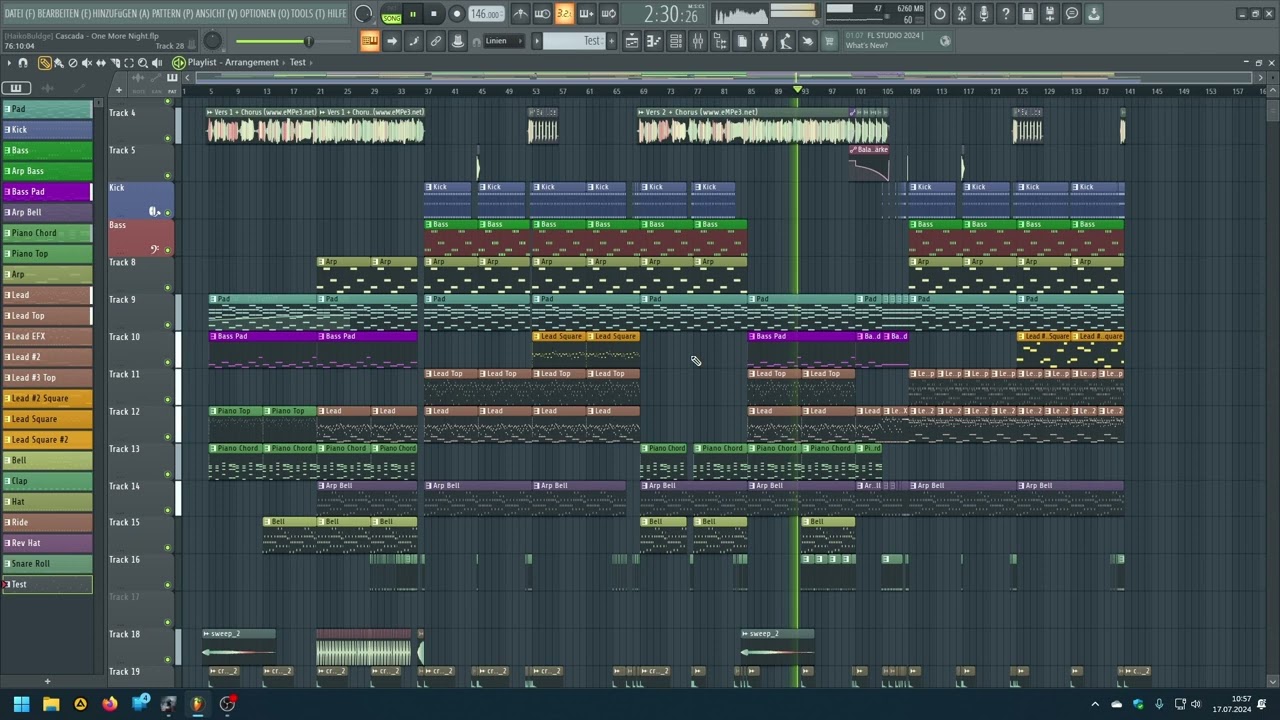Click the Track 16 mute toggle
Viewport: 1280px width, 720px height.
pyautogui.click(x=168, y=586)
